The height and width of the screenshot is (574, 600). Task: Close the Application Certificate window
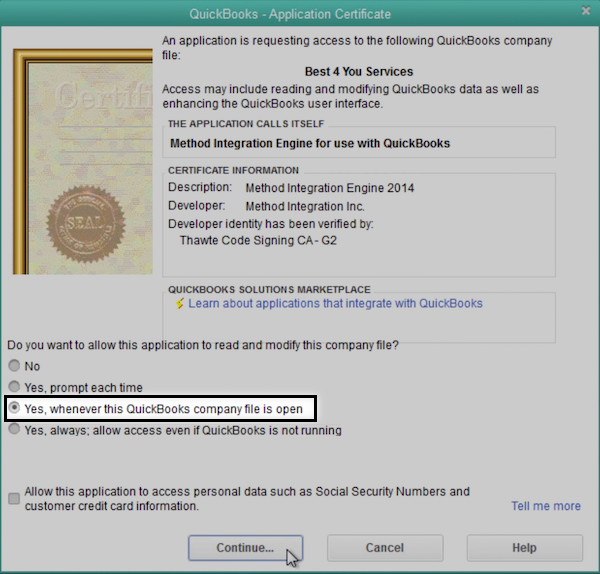(x=585, y=11)
